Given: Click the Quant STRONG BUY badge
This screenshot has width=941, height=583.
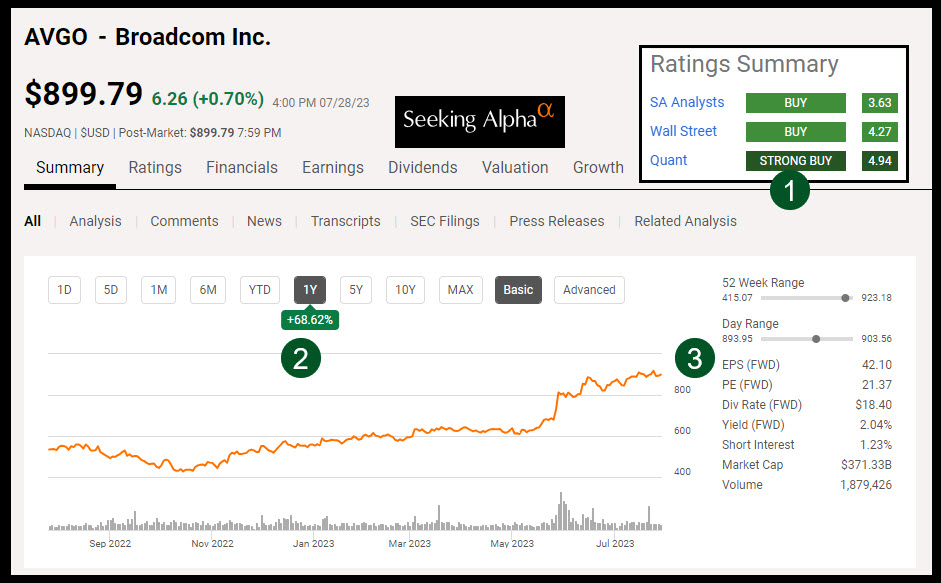Looking at the screenshot, I should [x=796, y=160].
